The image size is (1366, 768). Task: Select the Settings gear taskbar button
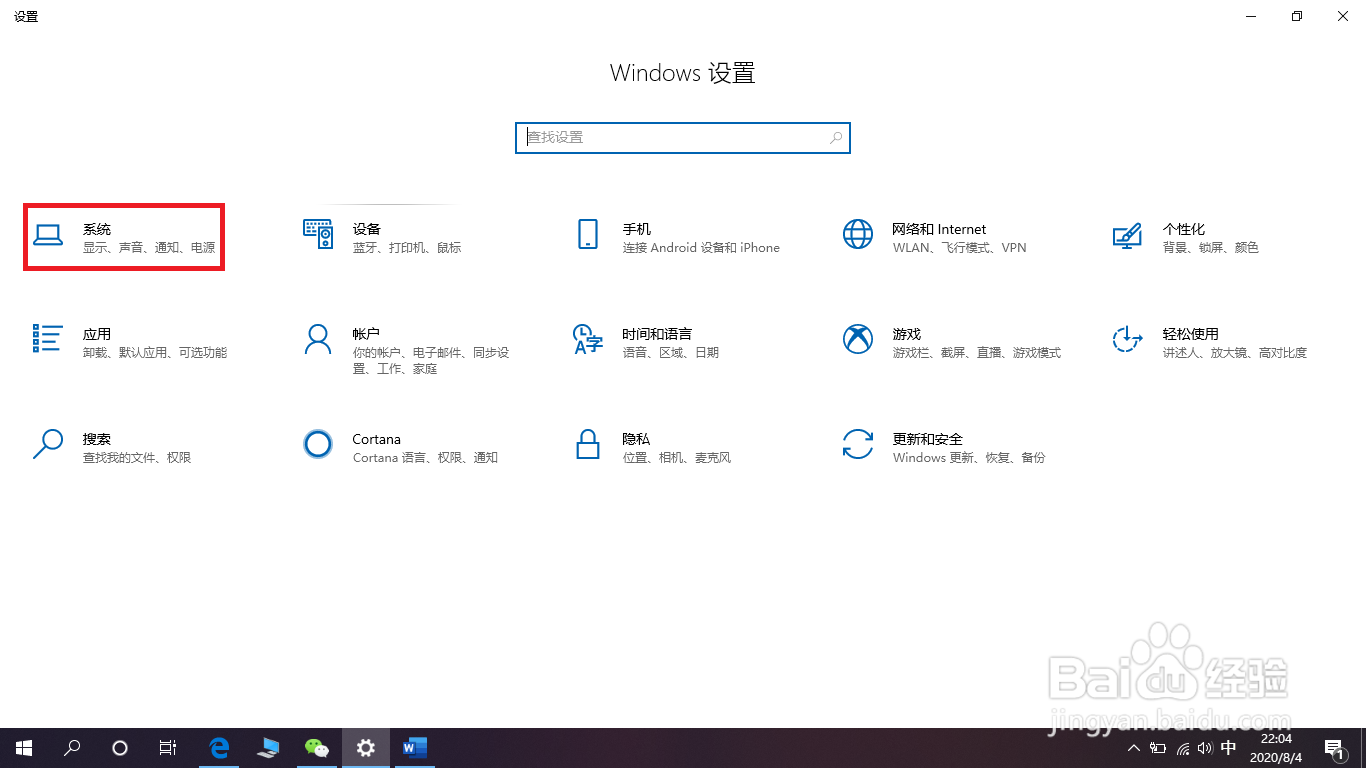tap(366, 747)
